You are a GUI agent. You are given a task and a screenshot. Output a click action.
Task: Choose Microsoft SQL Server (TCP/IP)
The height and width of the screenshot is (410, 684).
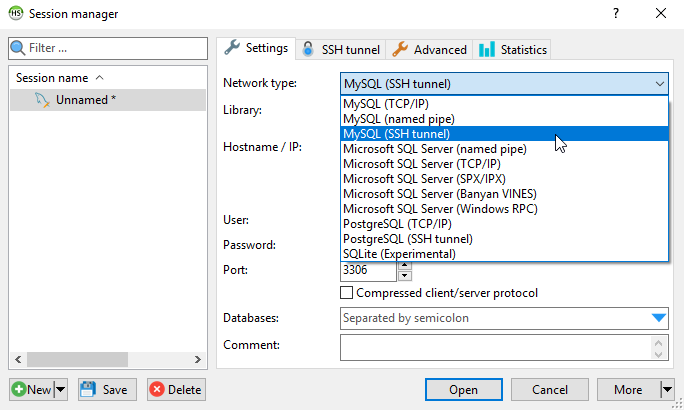pos(504,164)
